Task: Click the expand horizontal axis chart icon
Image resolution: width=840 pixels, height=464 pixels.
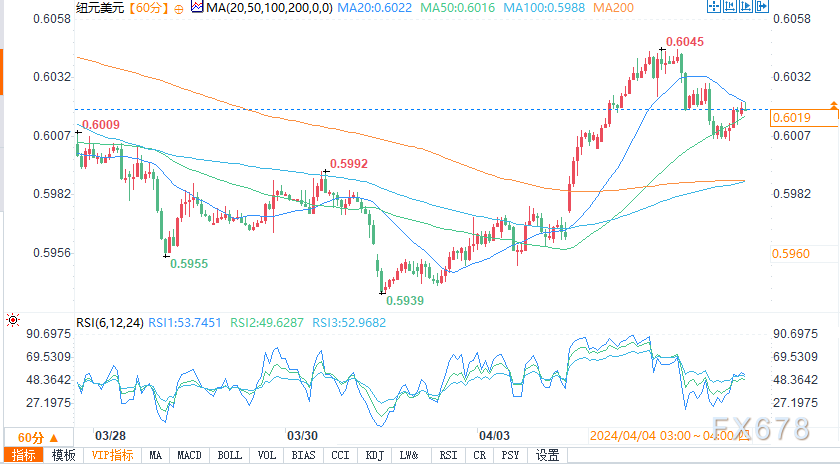Action: tap(746, 6)
